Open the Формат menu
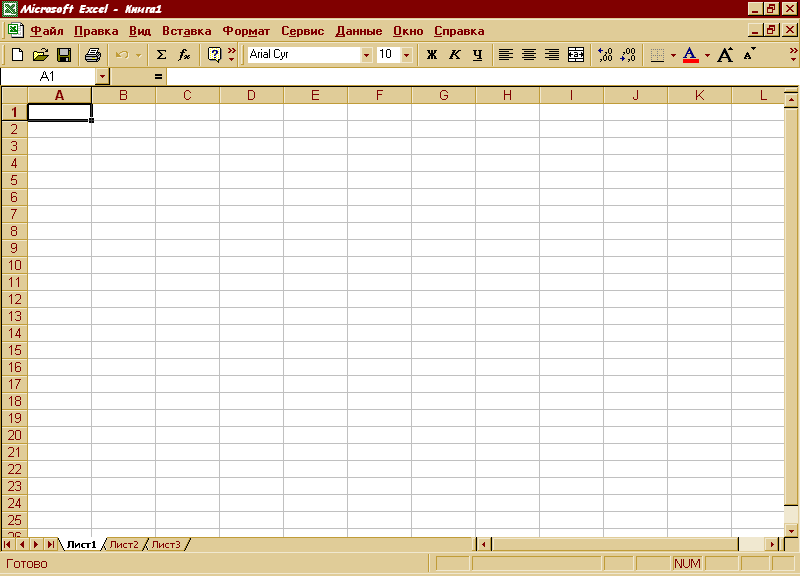This screenshot has height=576, width=800. click(246, 31)
